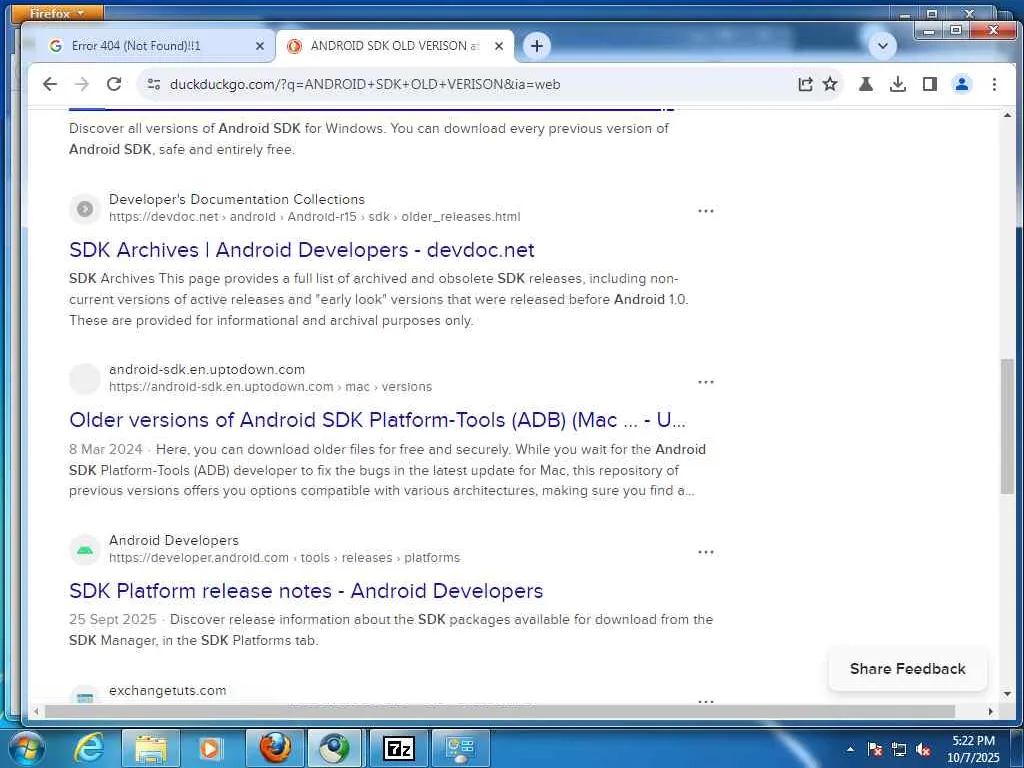Viewport: 1024px width, 768px height.
Task: Click devdoc.net older_releases.html URL
Action: (315, 217)
